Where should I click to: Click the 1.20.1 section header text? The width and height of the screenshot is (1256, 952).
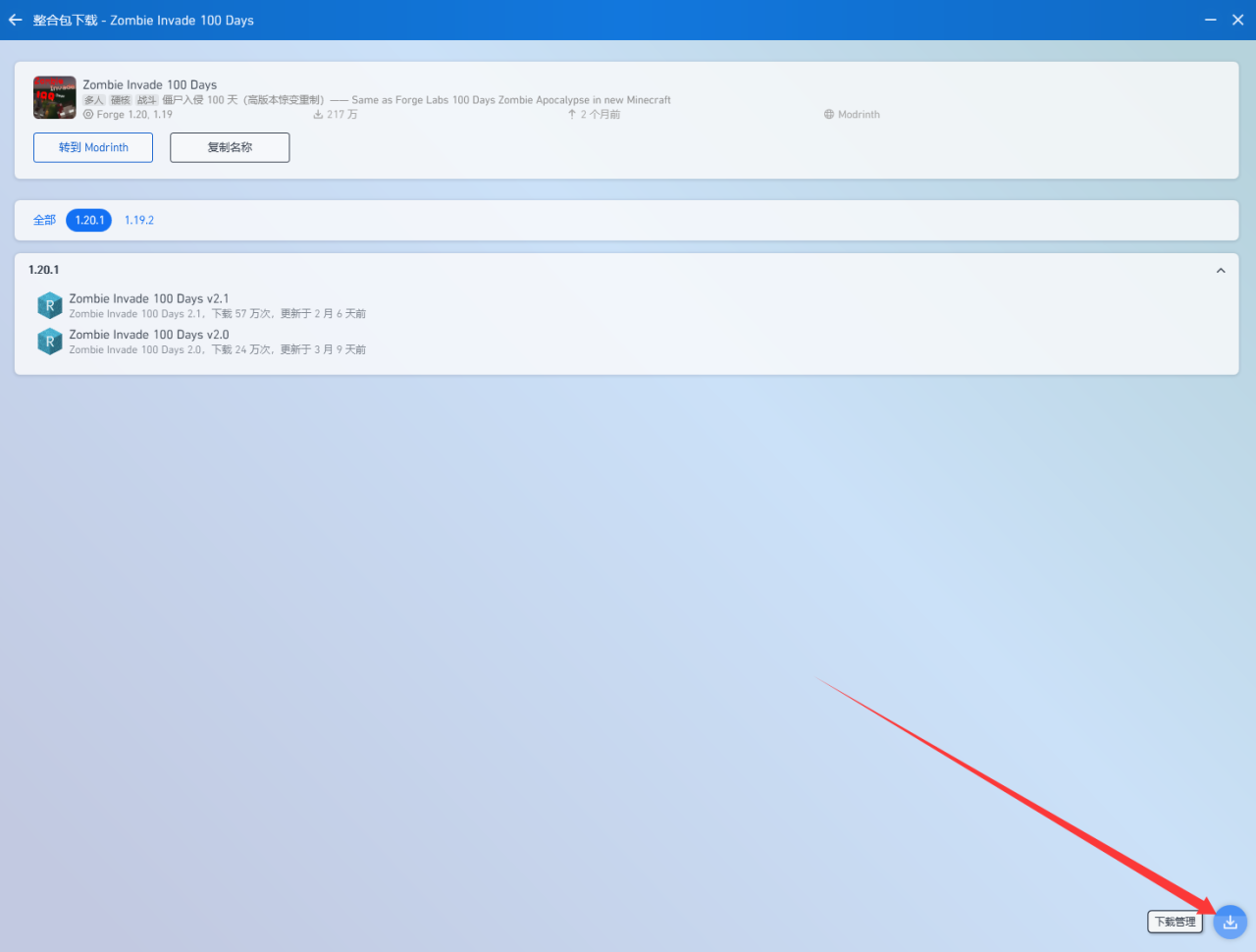43,270
